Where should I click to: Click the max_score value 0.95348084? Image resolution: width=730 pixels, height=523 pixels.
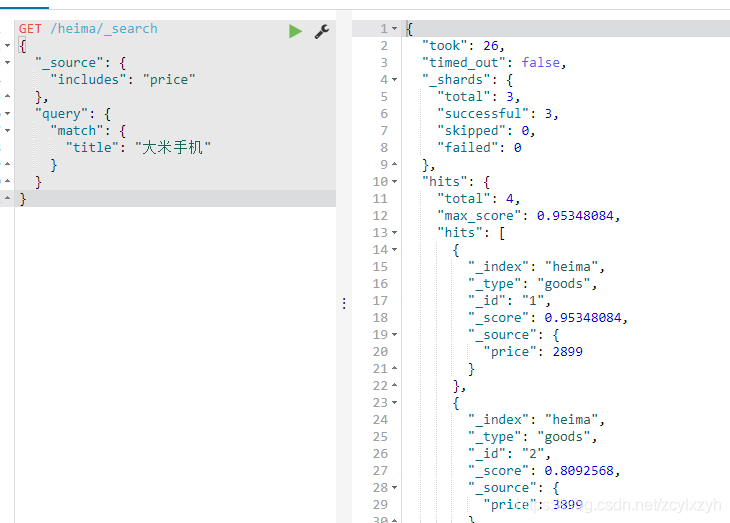coord(575,216)
